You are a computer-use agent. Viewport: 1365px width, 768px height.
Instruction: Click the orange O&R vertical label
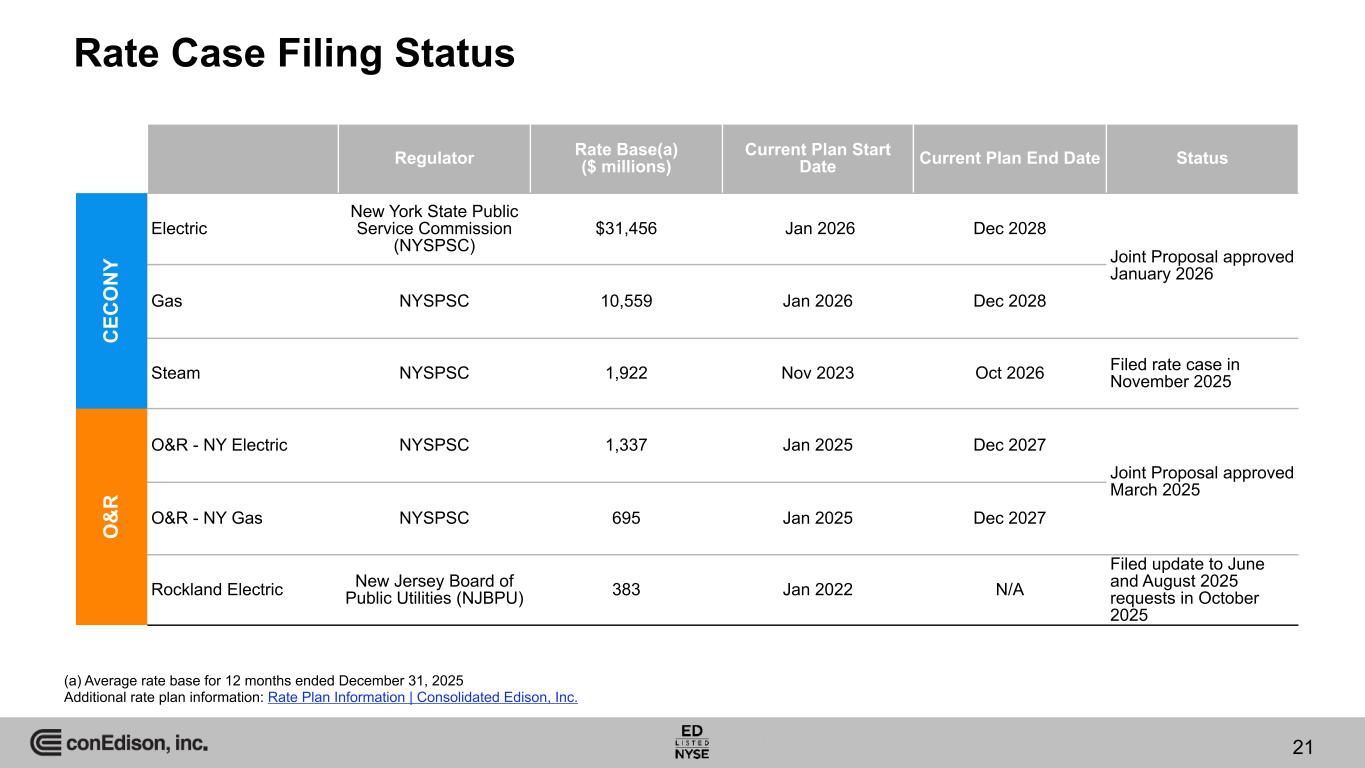pos(111,516)
